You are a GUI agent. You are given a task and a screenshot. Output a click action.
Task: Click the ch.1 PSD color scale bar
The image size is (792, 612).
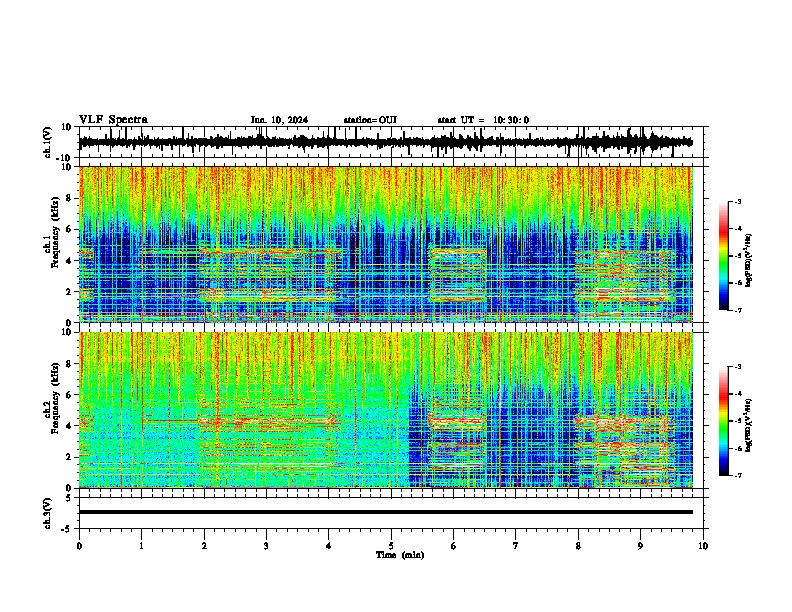tap(724, 256)
